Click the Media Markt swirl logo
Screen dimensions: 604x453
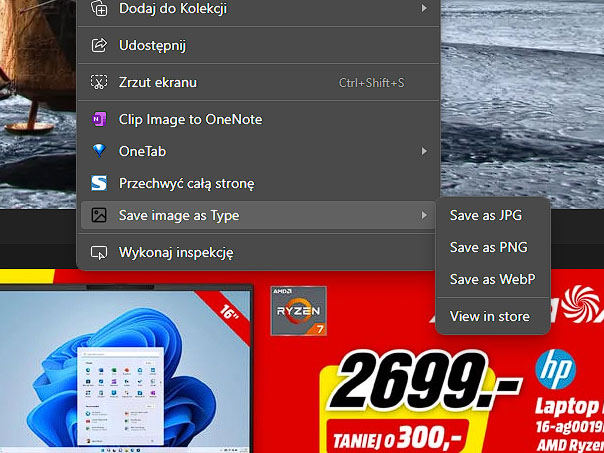coord(581,304)
